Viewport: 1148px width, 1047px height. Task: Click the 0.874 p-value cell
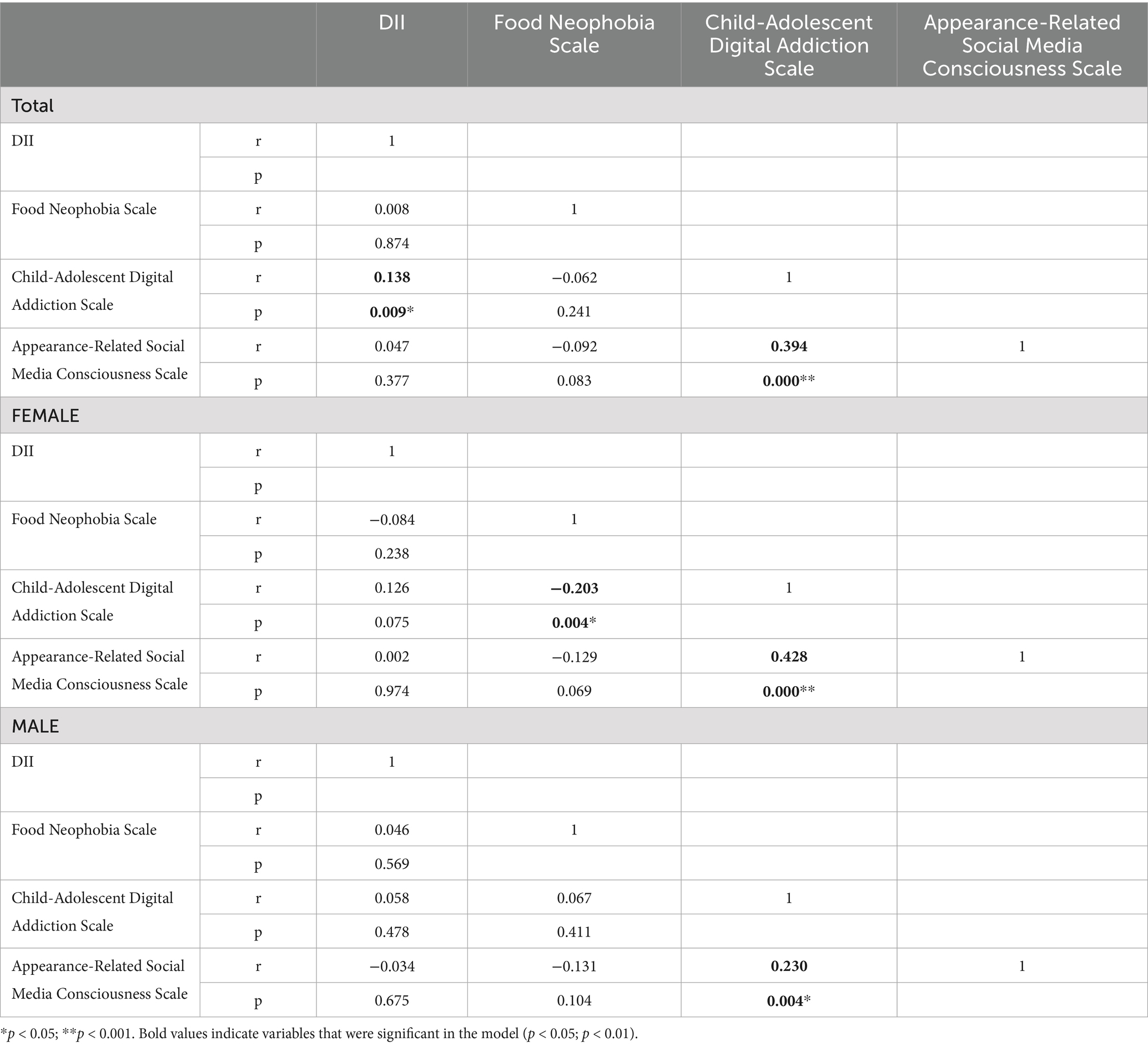392,244
